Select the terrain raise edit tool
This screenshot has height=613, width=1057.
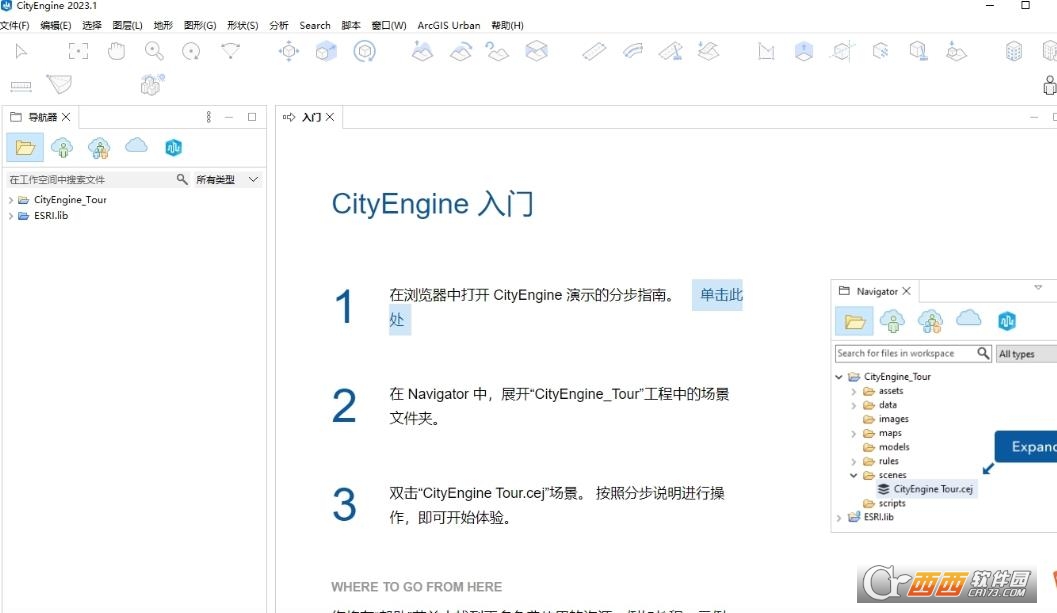tap(422, 51)
